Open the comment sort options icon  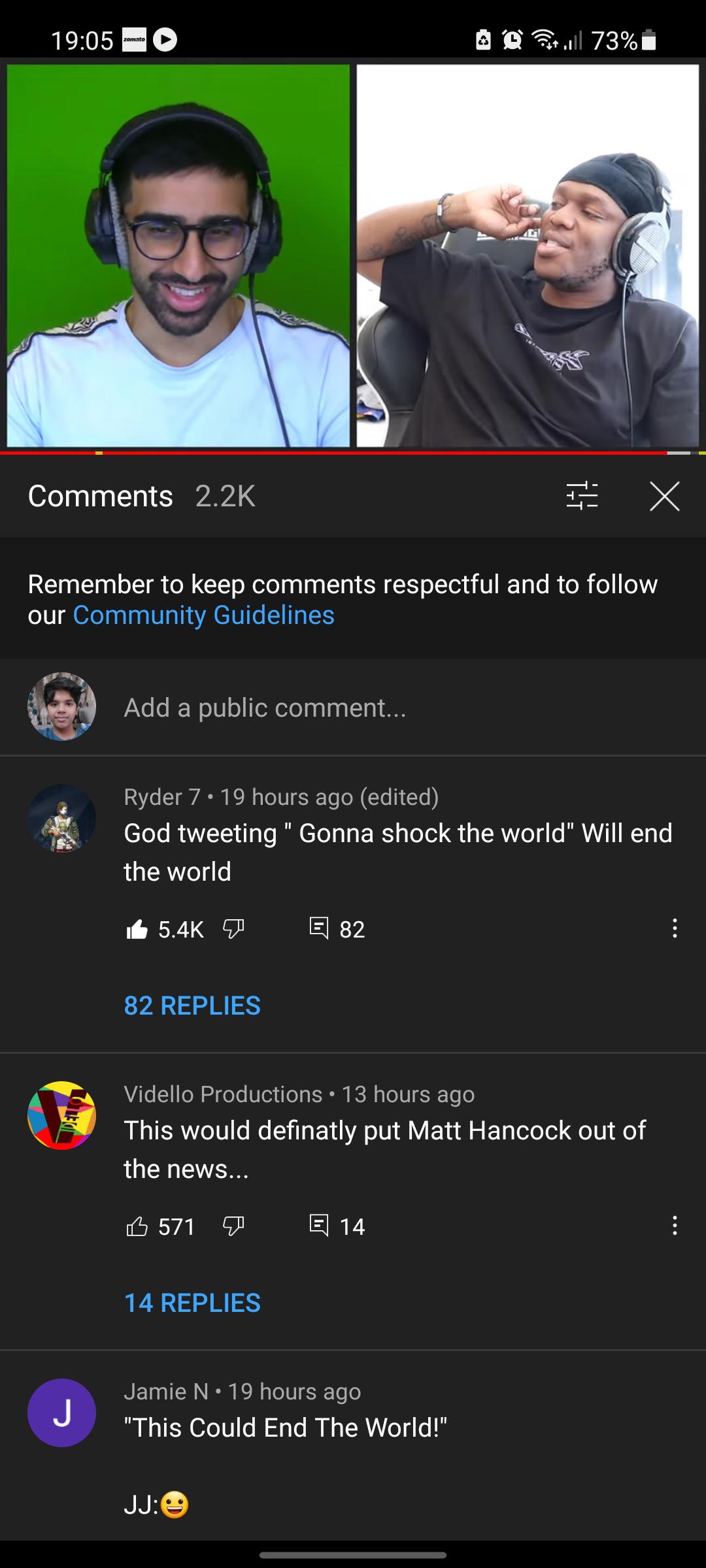582,496
